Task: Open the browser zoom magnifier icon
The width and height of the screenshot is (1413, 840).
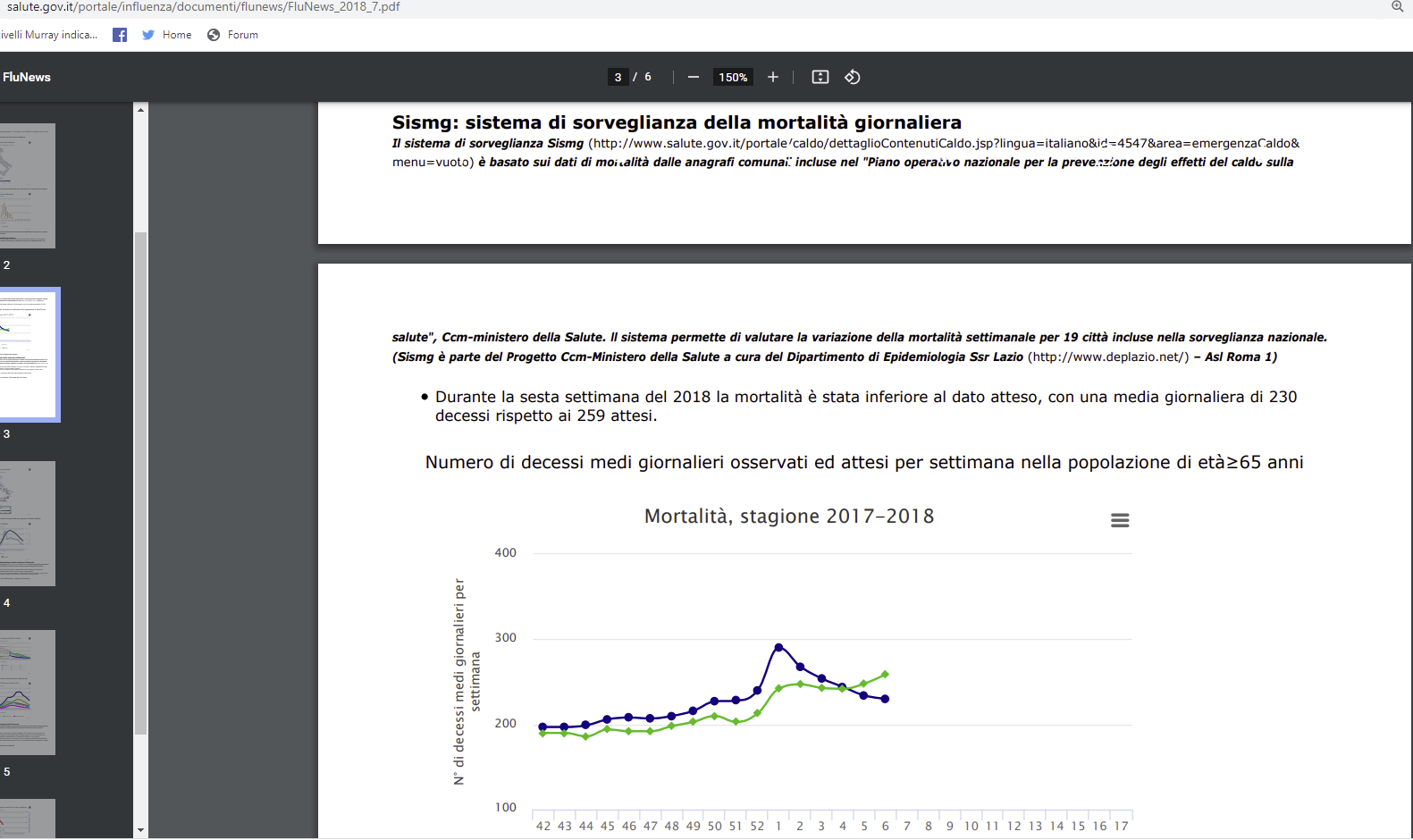Action: [1398, 6]
